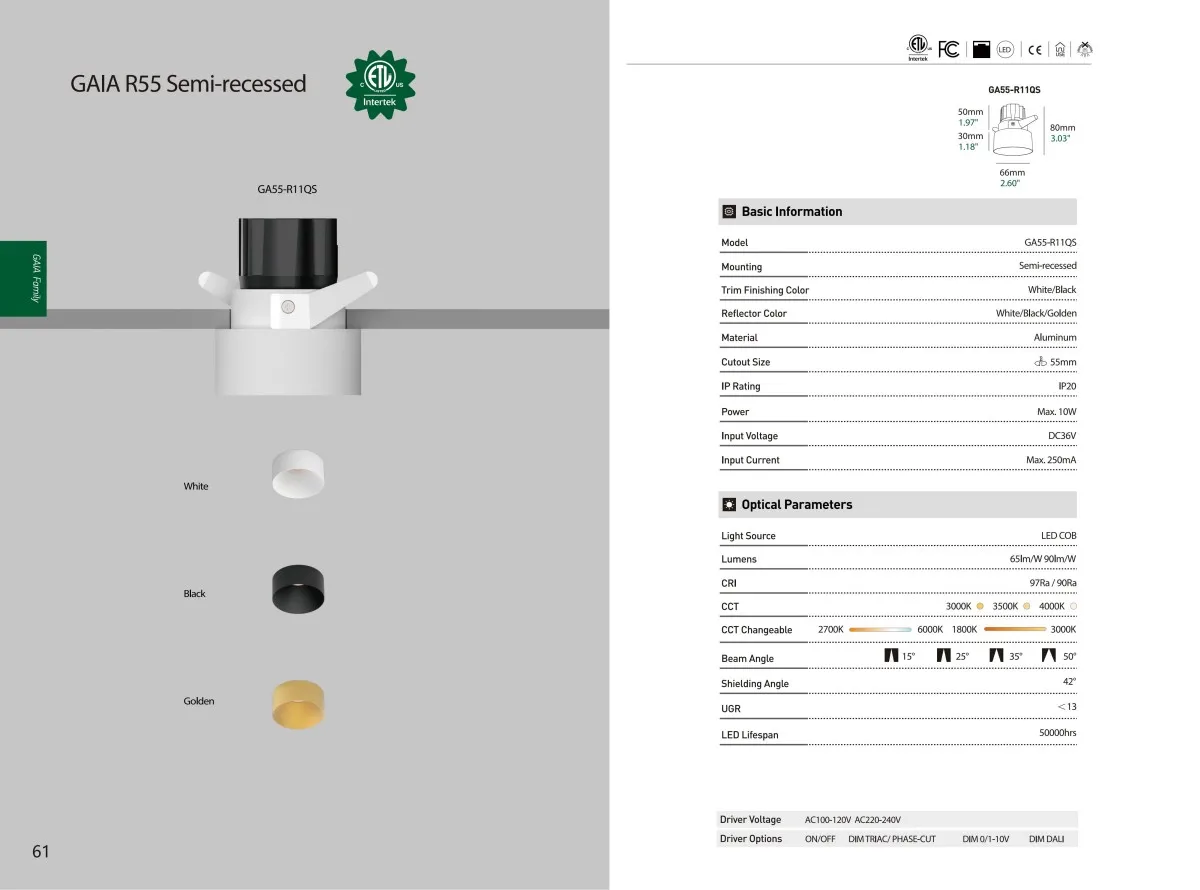
Task: Click the '50000hrs' lifespan value
Action: click(1058, 733)
